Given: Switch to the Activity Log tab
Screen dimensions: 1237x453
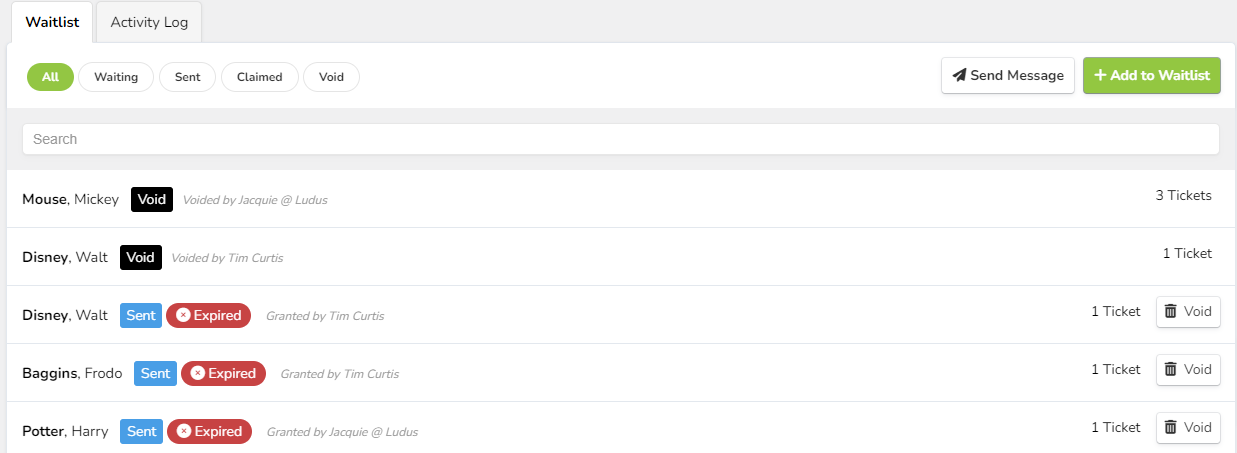Looking at the screenshot, I should pyautogui.click(x=149, y=22).
